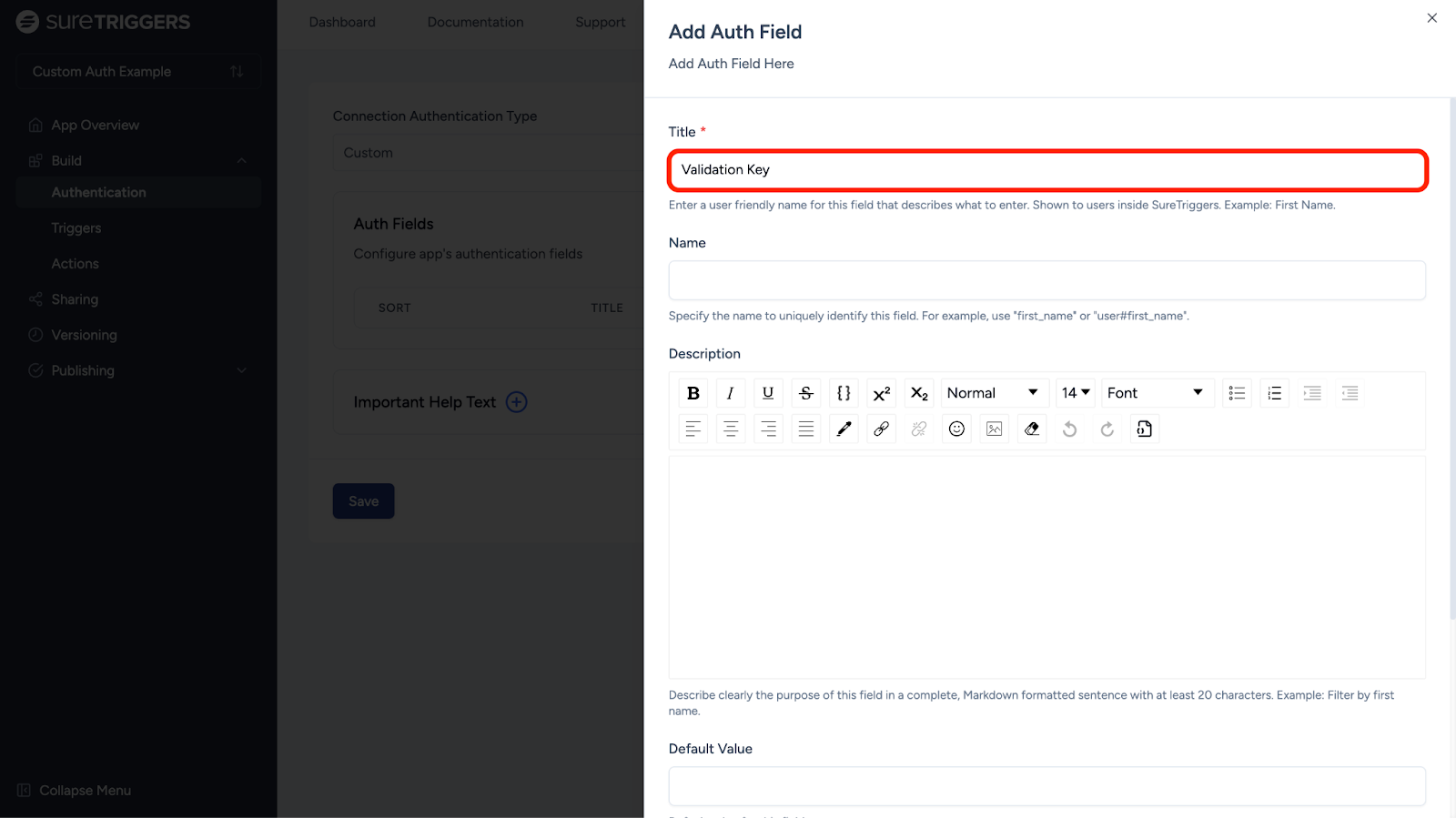1456x818 pixels.
Task: Center-align the description text
Action: 730,429
